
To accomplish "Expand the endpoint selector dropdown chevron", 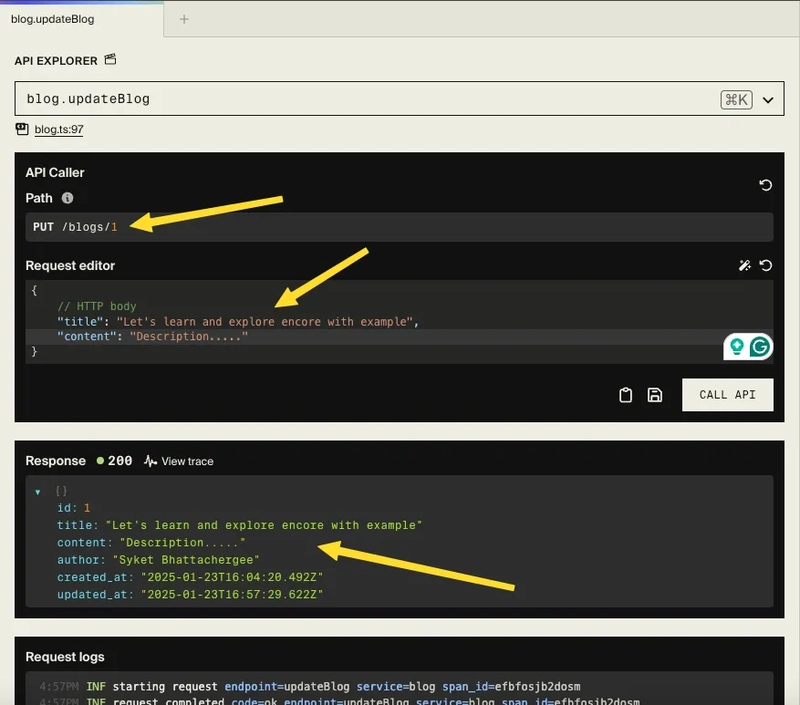I will 768,99.
